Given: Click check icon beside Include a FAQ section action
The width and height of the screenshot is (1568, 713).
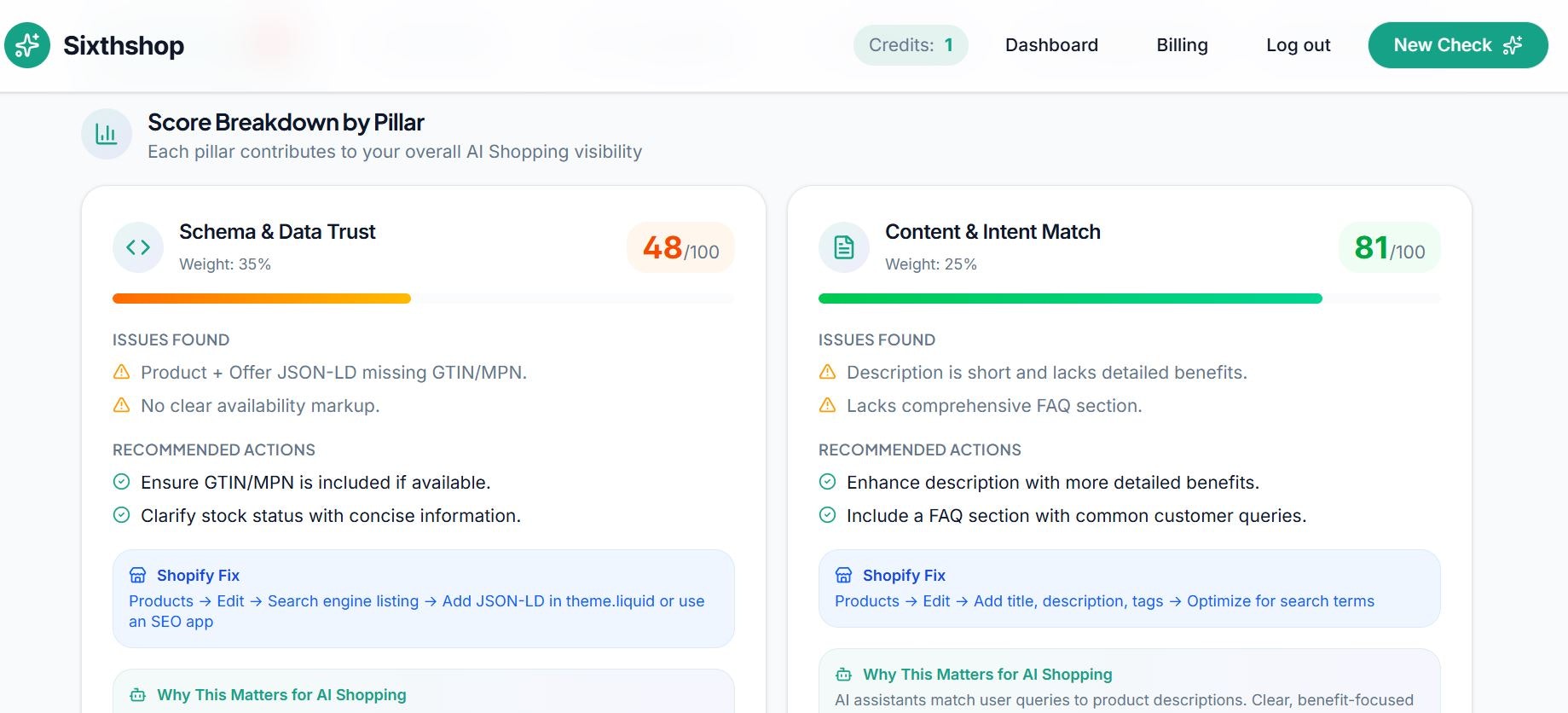Looking at the screenshot, I should [x=828, y=515].
